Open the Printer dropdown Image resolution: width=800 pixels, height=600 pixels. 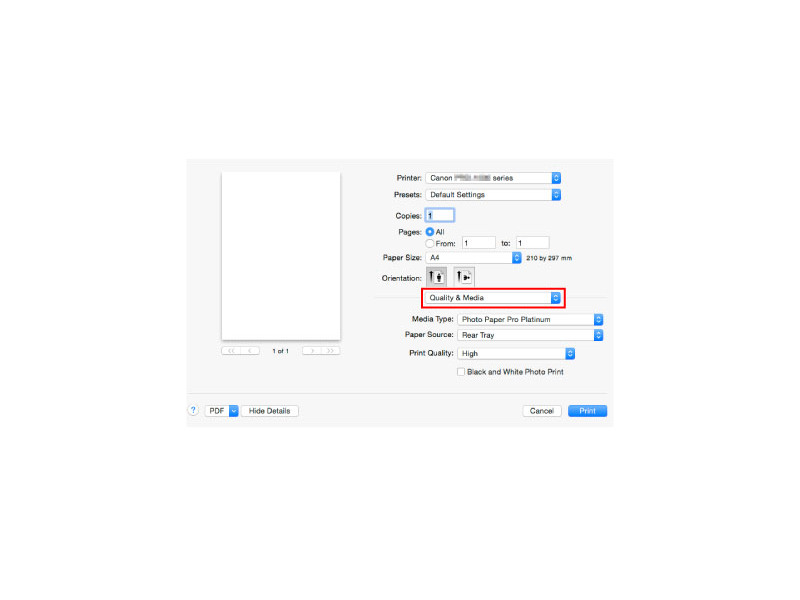[x=493, y=178]
